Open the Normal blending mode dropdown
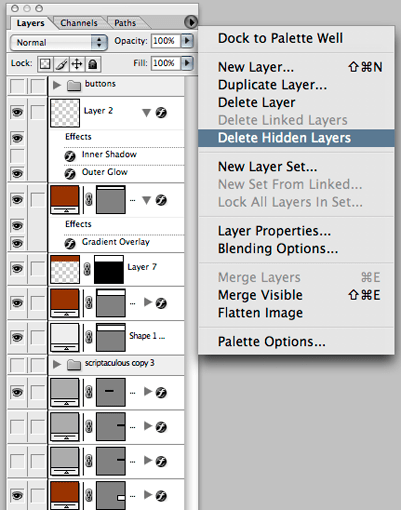The height and width of the screenshot is (510, 401). point(59,42)
